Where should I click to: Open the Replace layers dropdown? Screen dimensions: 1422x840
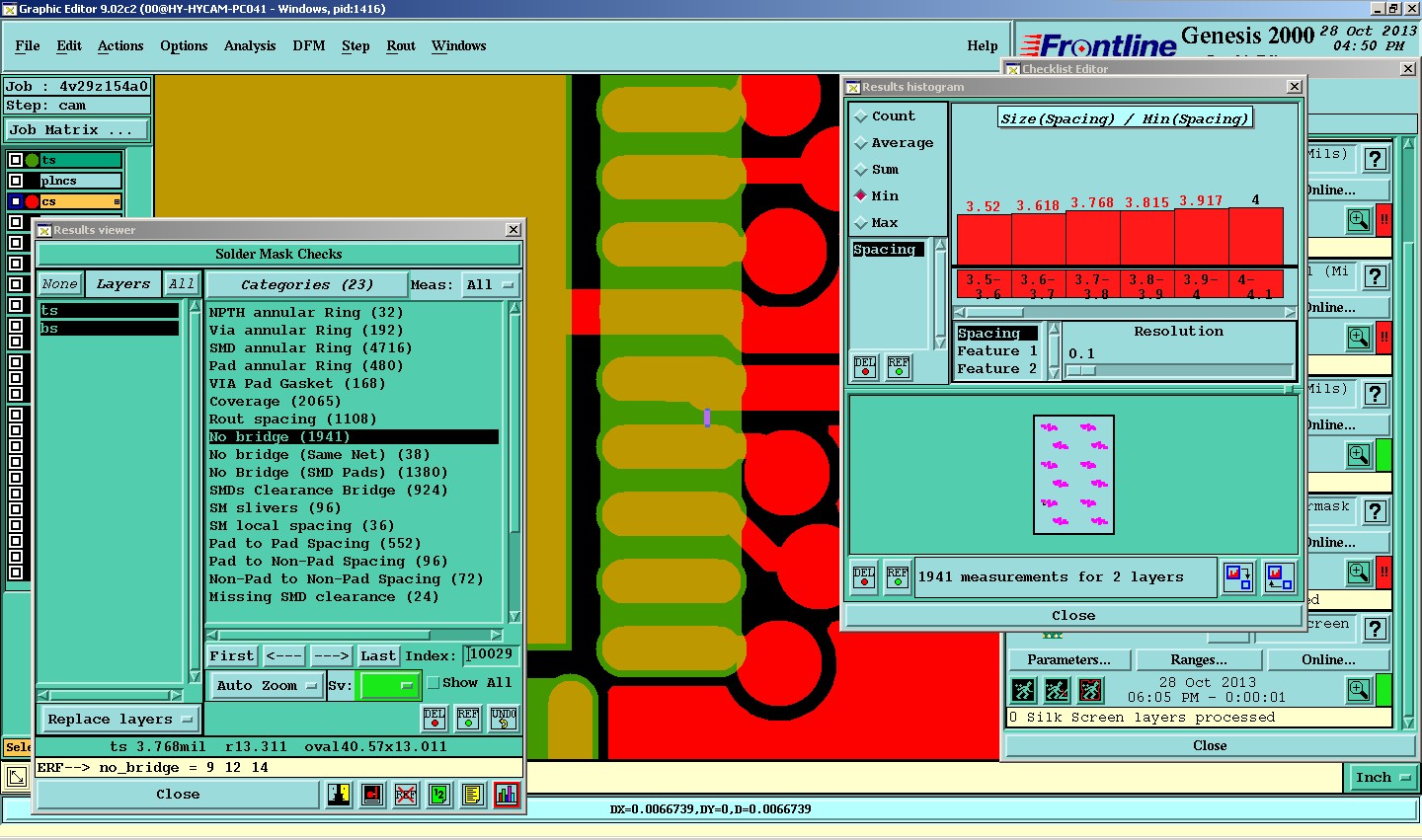tap(118, 720)
